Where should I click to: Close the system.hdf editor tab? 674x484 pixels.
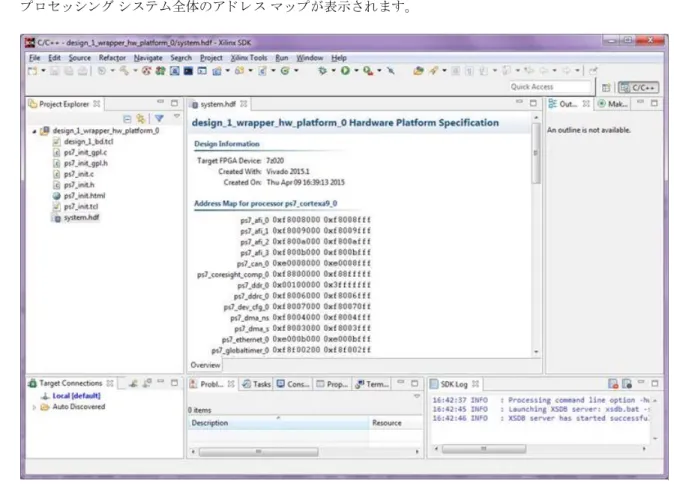(x=244, y=104)
